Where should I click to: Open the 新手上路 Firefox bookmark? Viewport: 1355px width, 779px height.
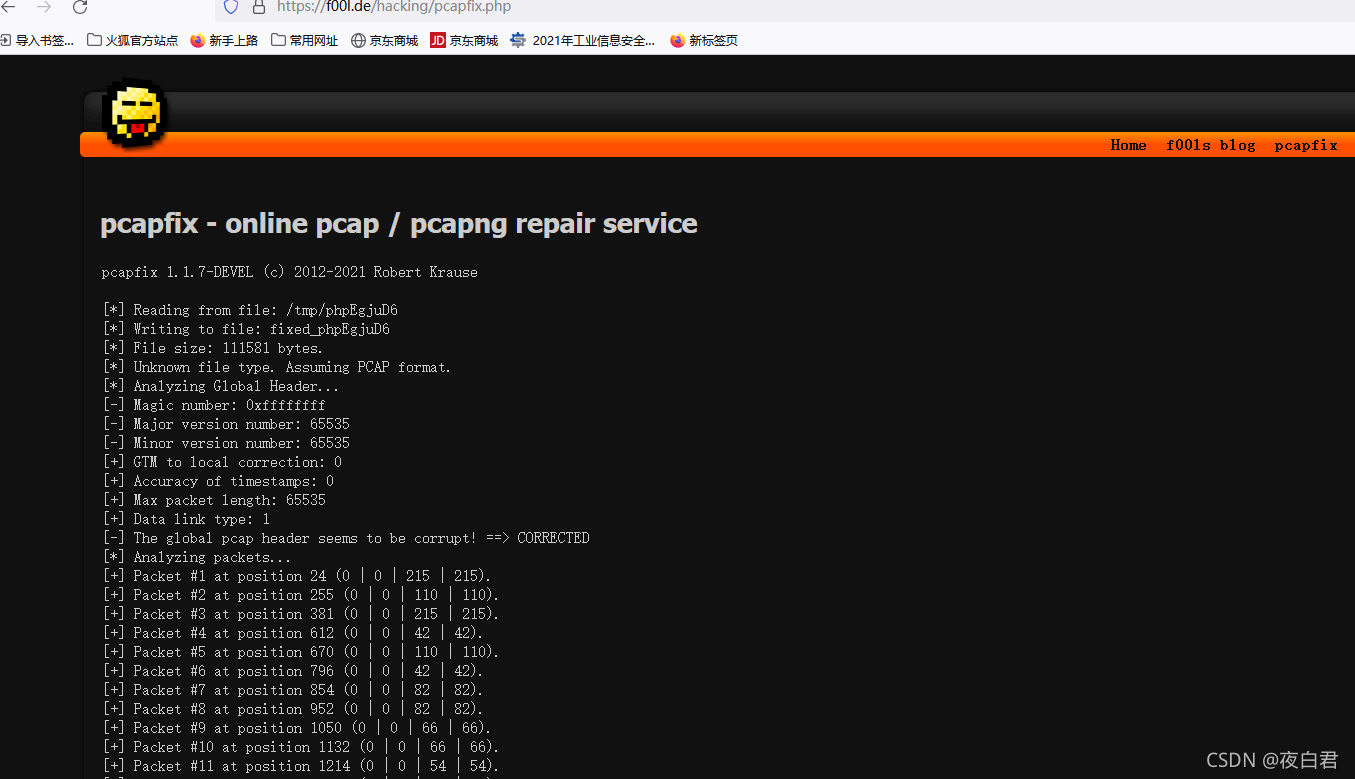pyautogui.click(x=224, y=41)
